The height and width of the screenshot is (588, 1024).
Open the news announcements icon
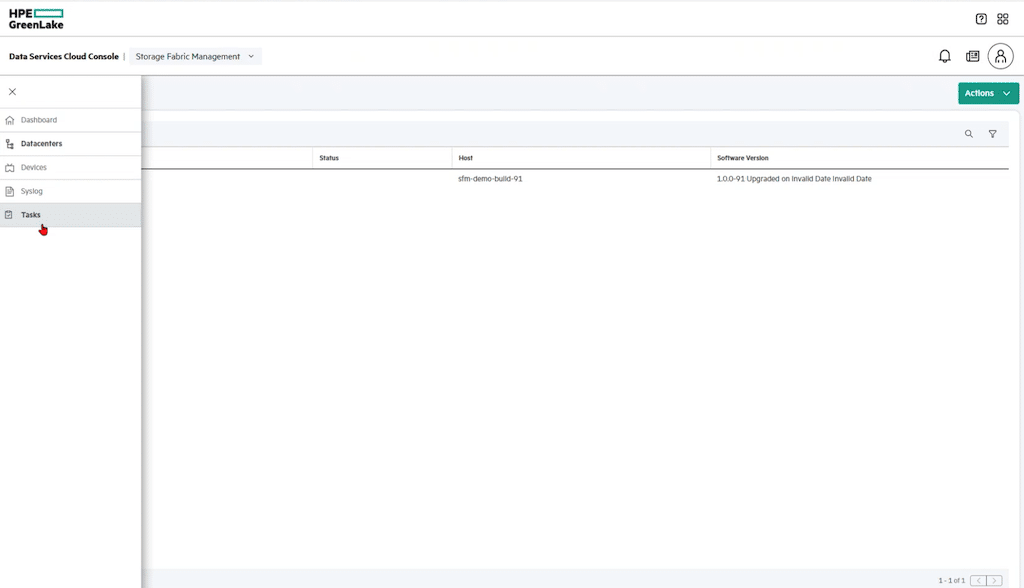972,56
